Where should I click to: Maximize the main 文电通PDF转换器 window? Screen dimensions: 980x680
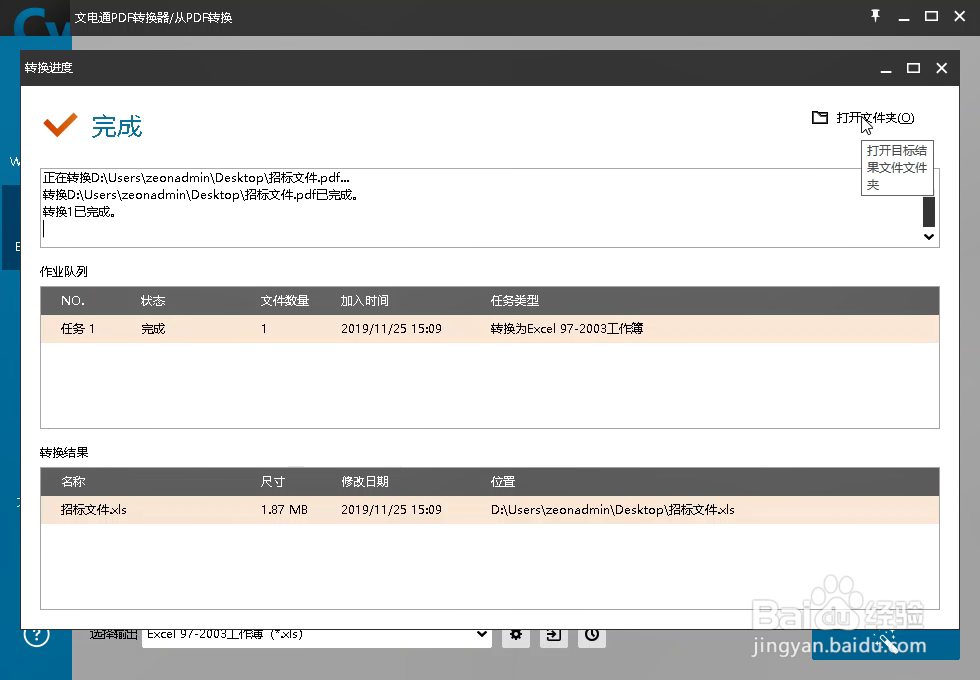(931, 16)
